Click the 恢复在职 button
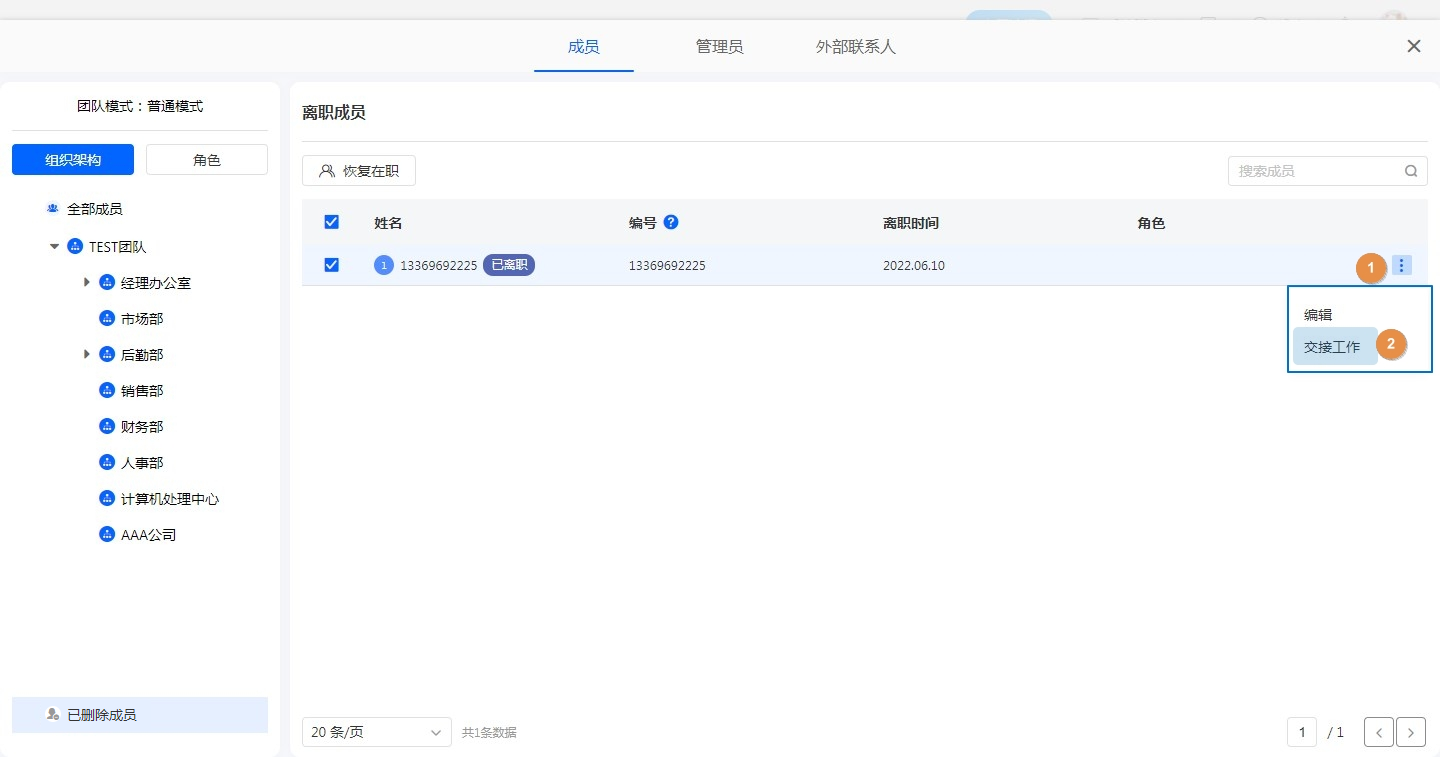Image resolution: width=1440 pixels, height=757 pixels. pyautogui.click(x=359, y=171)
